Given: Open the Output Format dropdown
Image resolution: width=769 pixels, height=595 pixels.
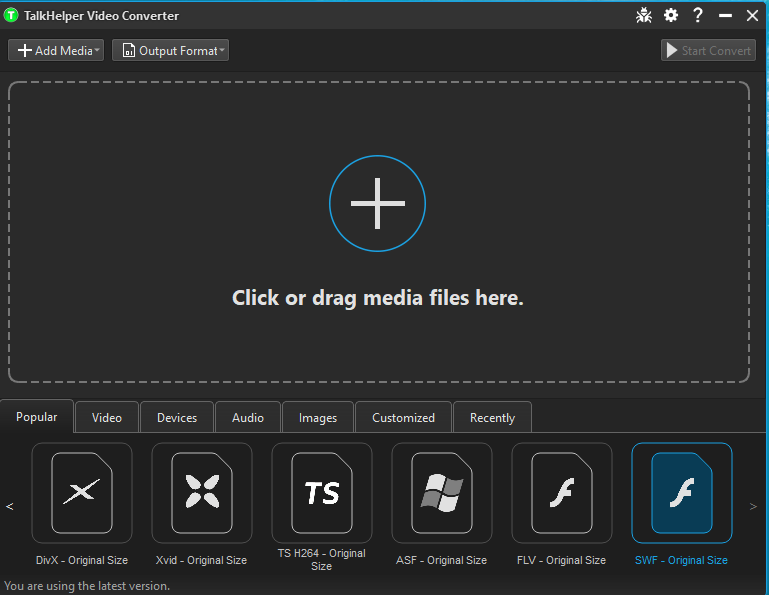Looking at the screenshot, I should click(x=170, y=50).
